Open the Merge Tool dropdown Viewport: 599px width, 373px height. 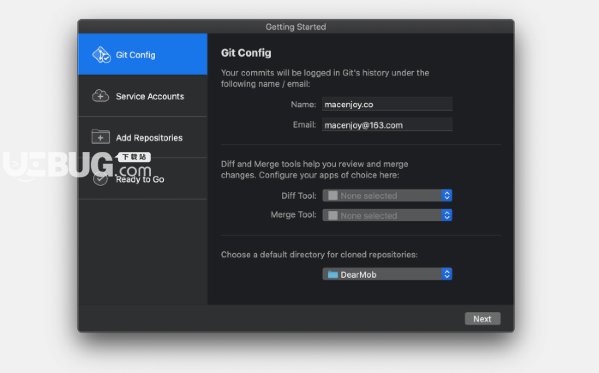(387, 215)
